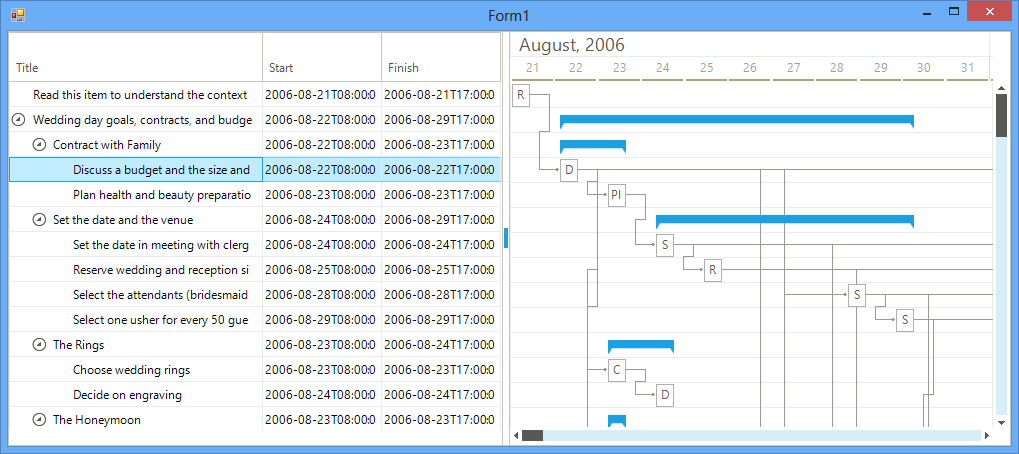1019x454 pixels.
Task: Click the Title column header
Action: [x=136, y=57]
